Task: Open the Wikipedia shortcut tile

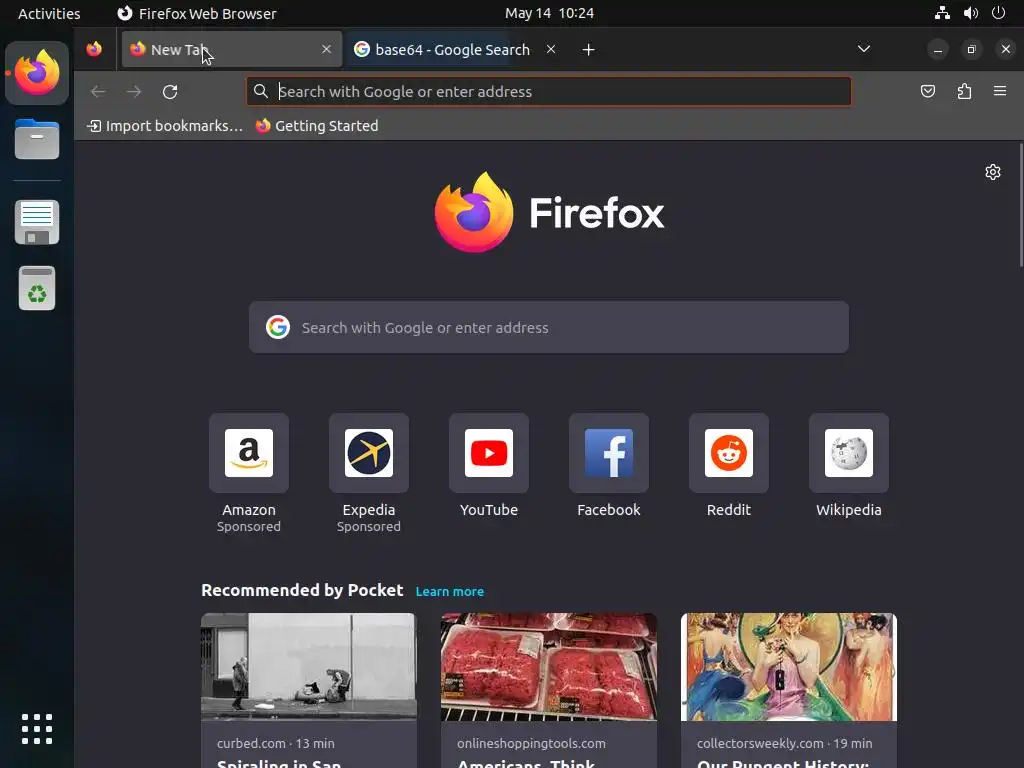Action: [849, 453]
